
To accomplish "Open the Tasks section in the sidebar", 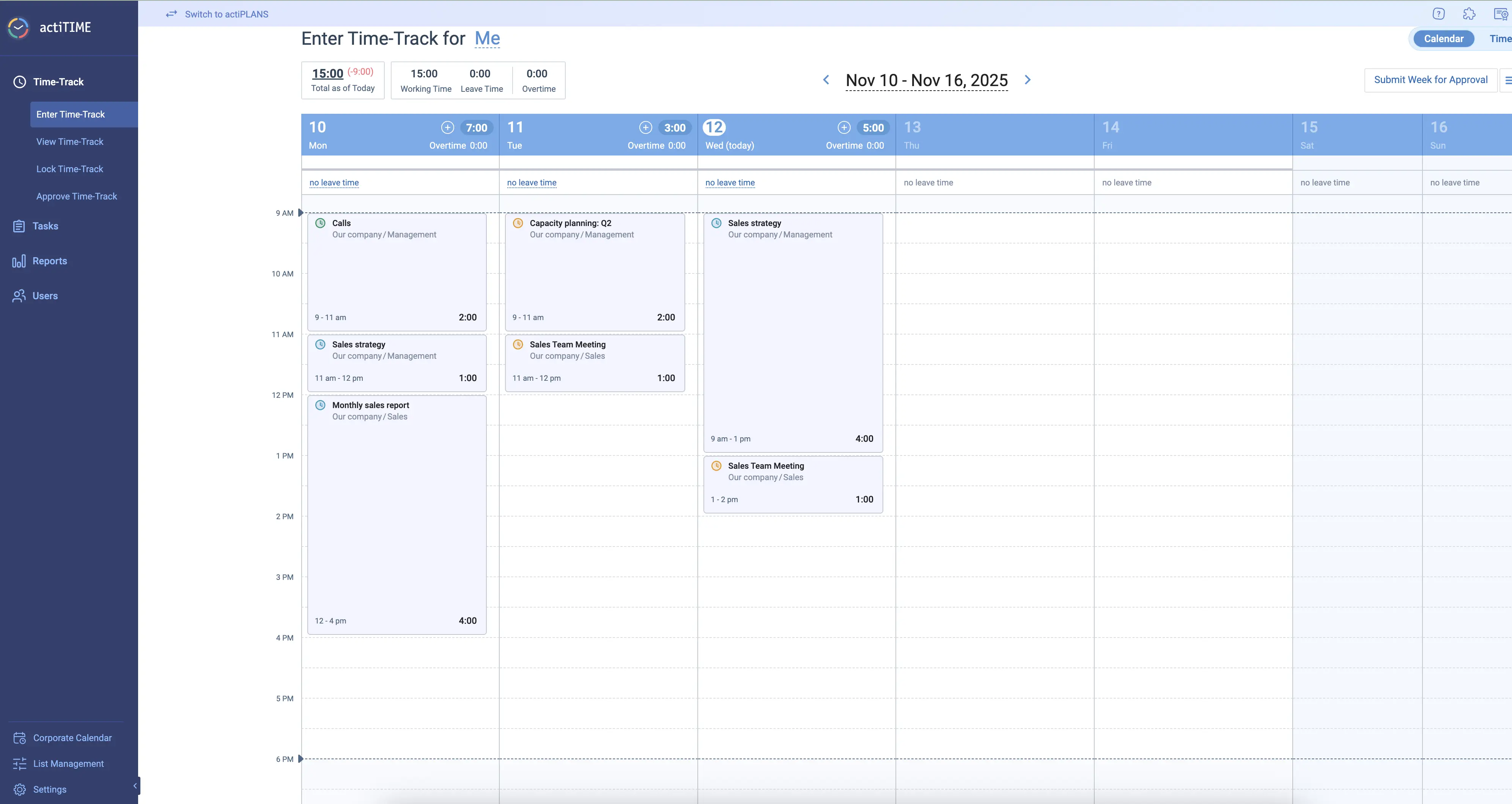I will click(45, 225).
